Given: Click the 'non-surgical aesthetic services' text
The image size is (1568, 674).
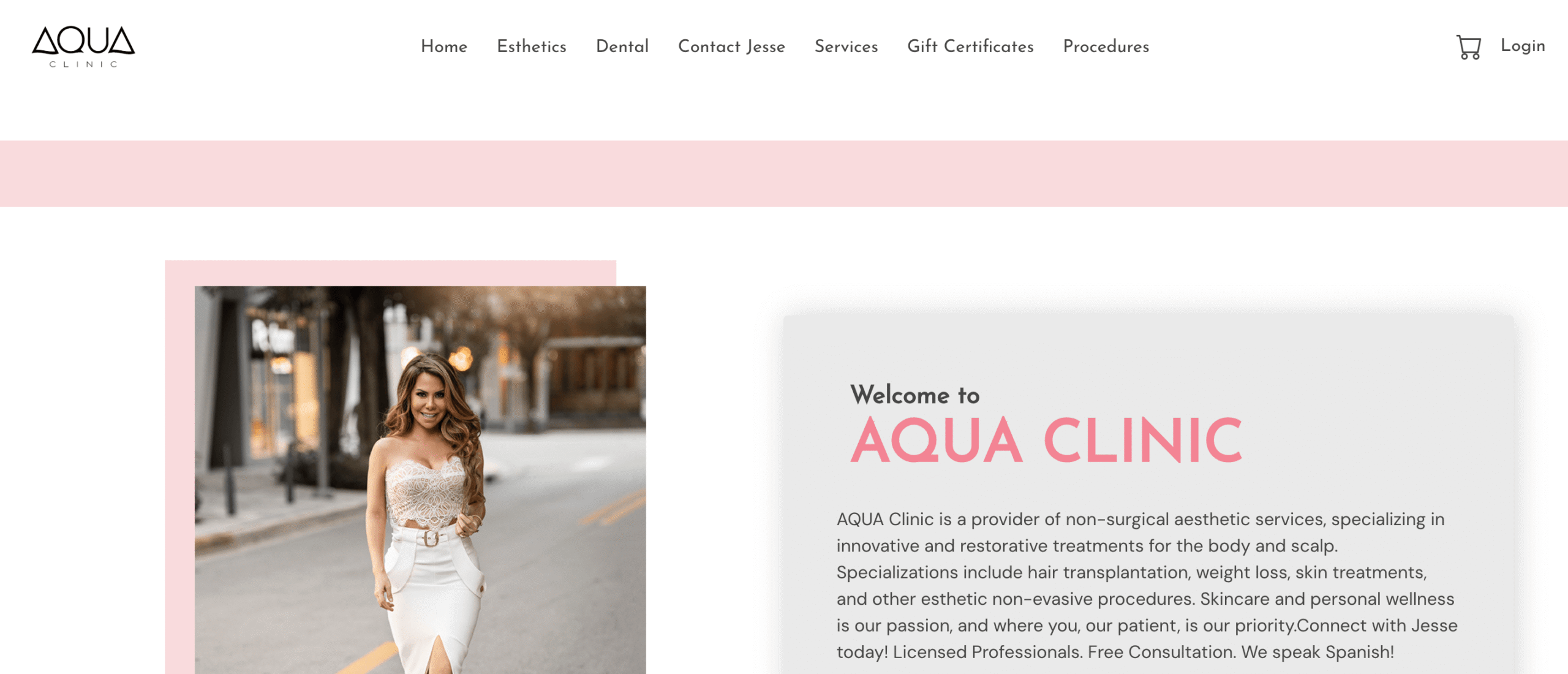Looking at the screenshot, I should pyautogui.click(x=1196, y=520).
